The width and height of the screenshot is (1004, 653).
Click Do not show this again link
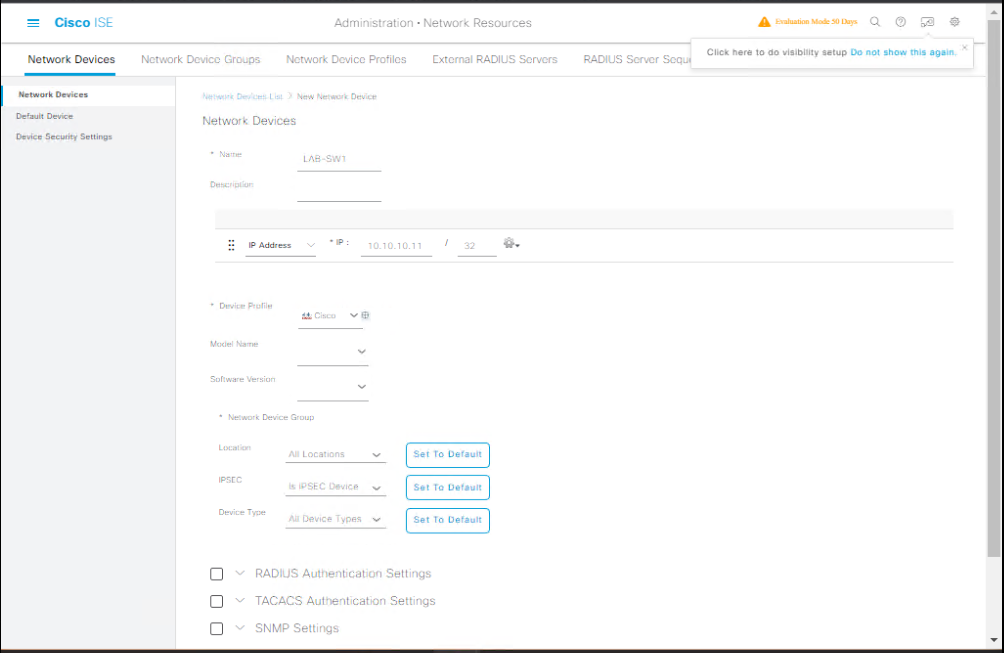pos(903,52)
